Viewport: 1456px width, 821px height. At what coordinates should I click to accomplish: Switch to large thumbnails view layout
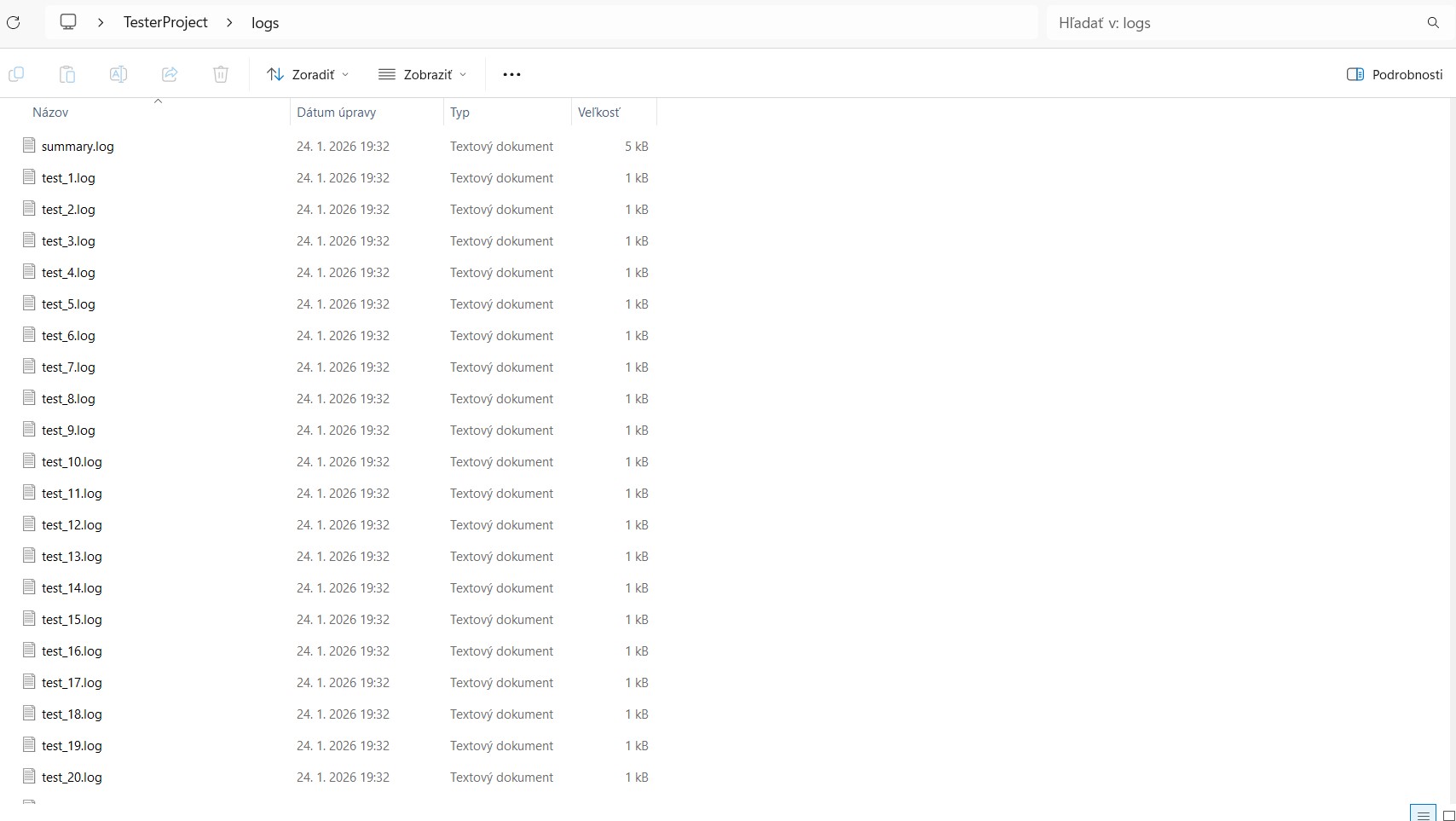click(1447, 815)
